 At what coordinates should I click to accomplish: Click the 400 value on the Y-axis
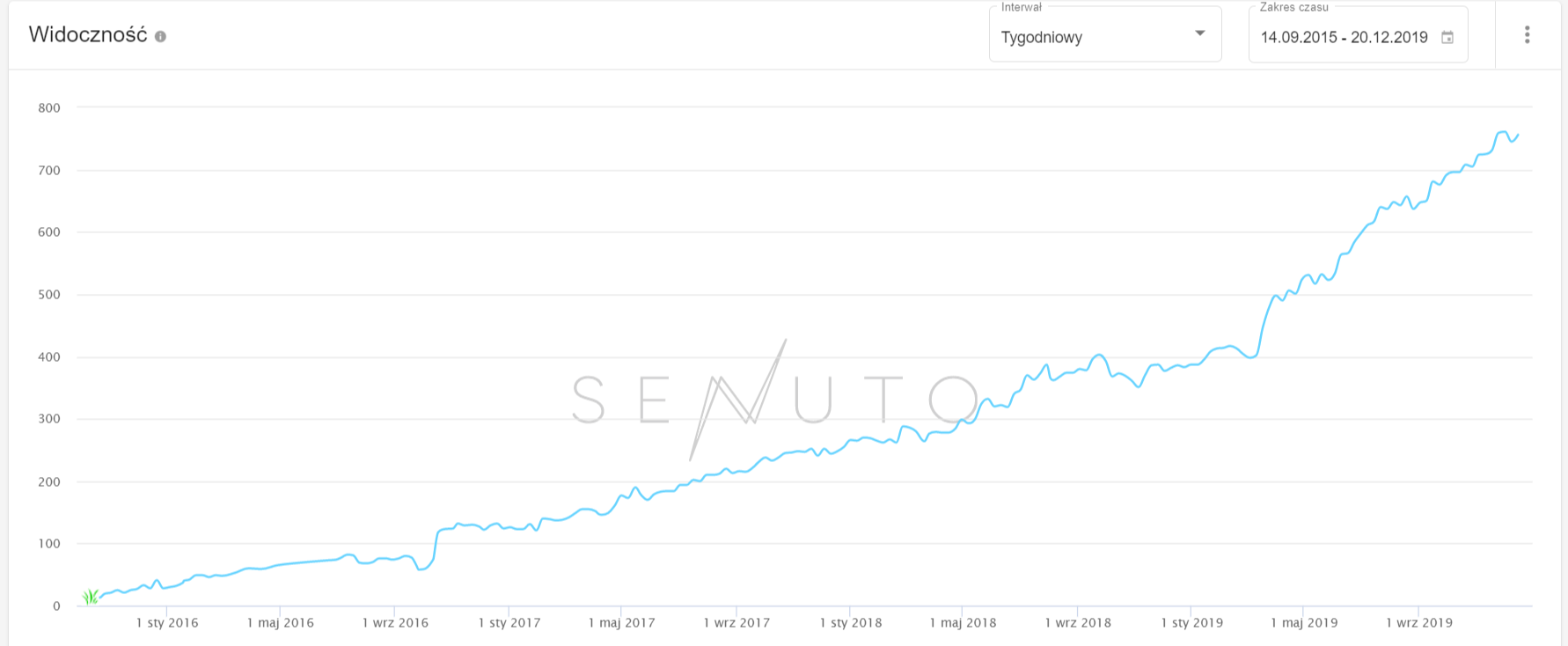[x=49, y=357]
